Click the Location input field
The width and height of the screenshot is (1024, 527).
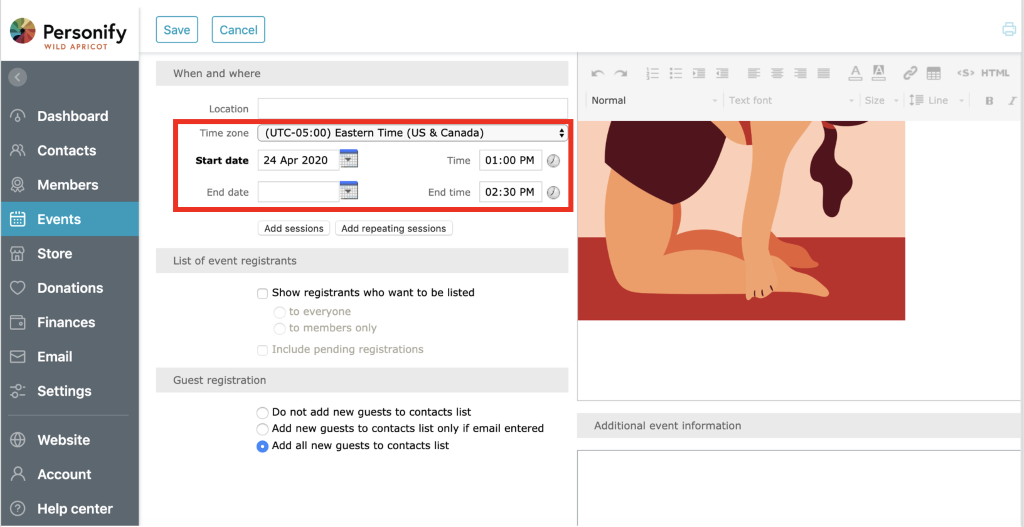tap(413, 109)
